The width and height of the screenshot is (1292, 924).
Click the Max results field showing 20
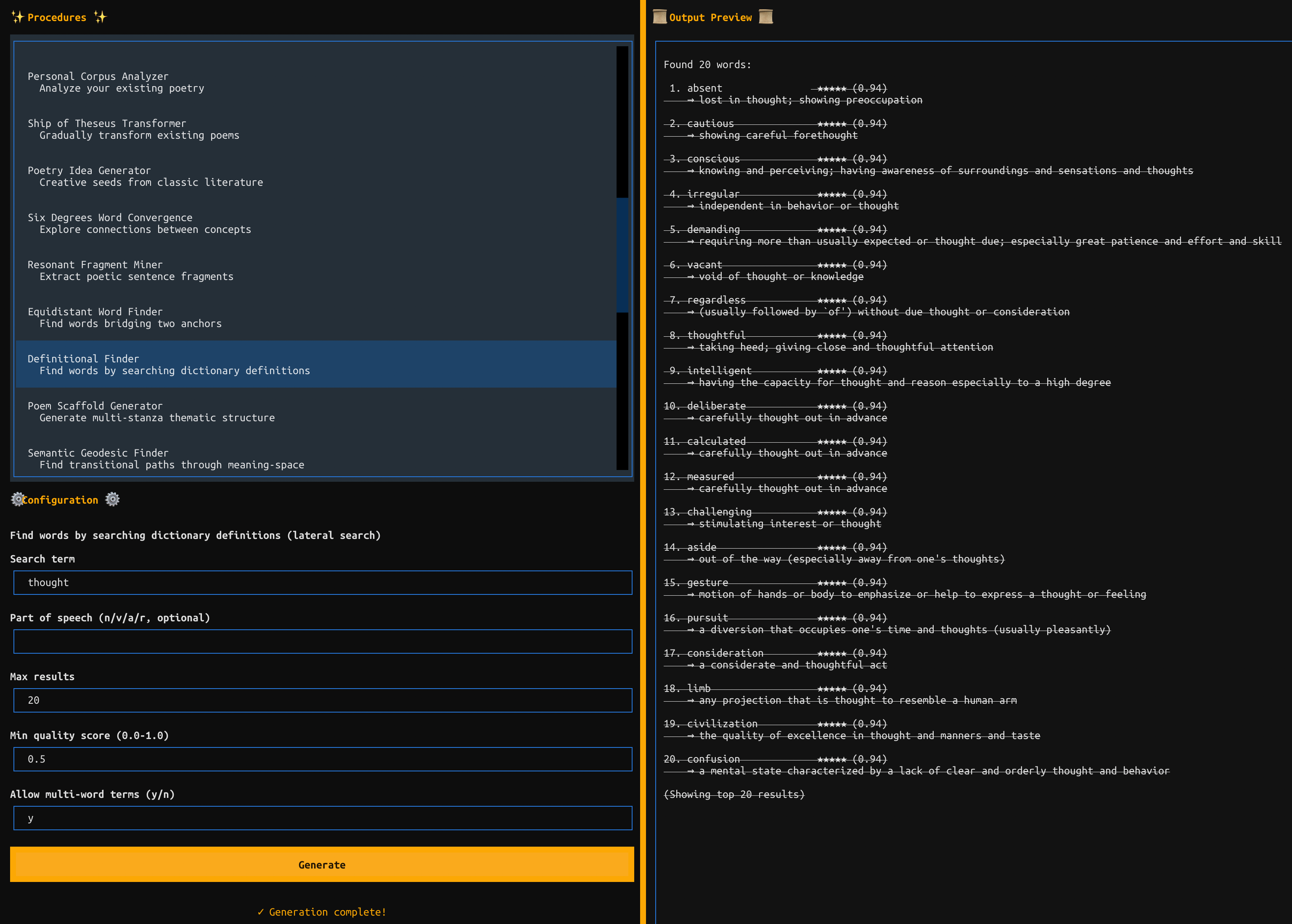click(x=322, y=700)
